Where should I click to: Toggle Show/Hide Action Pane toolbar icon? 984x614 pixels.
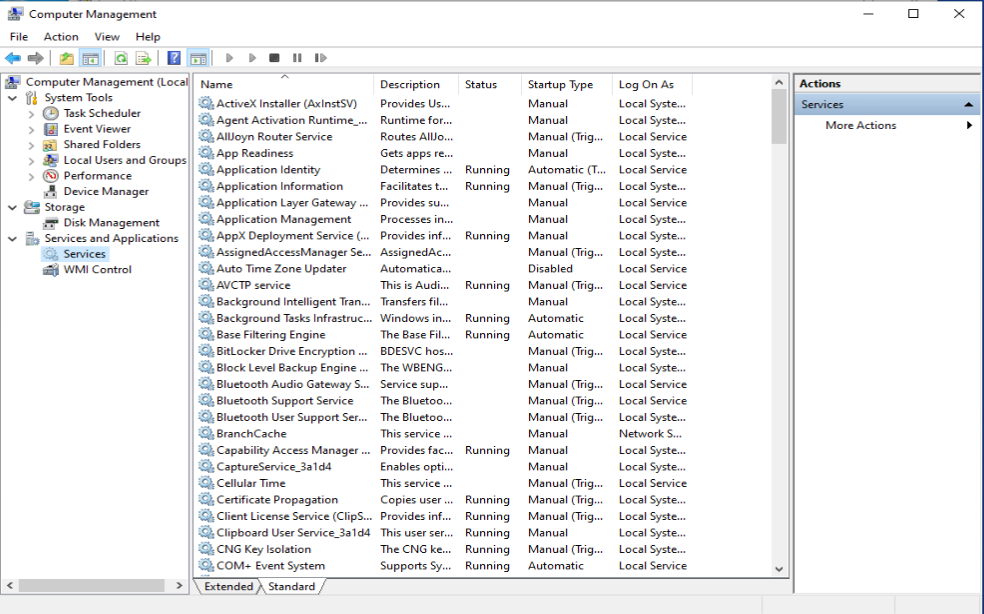(x=198, y=58)
